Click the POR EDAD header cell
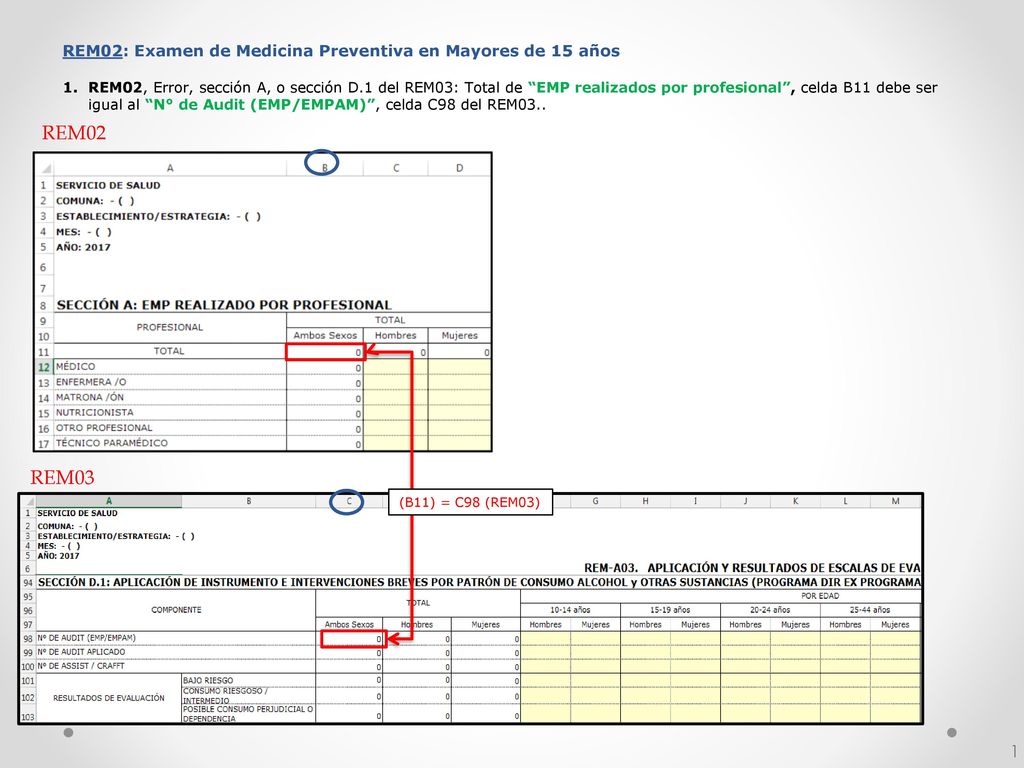The width and height of the screenshot is (1024, 768). (x=820, y=596)
